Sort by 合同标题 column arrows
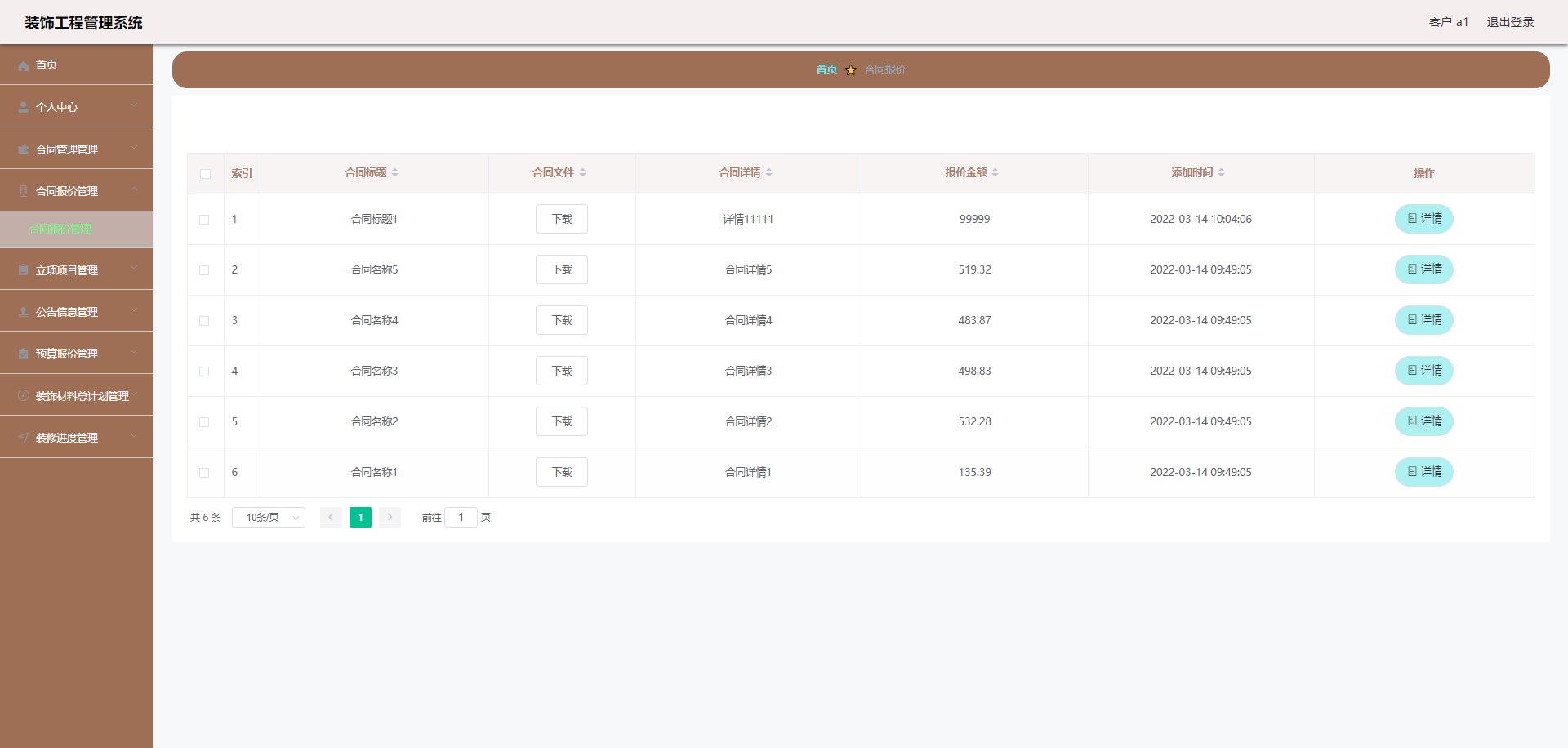This screenshot has width=1568, height=748. click(395, 172)
